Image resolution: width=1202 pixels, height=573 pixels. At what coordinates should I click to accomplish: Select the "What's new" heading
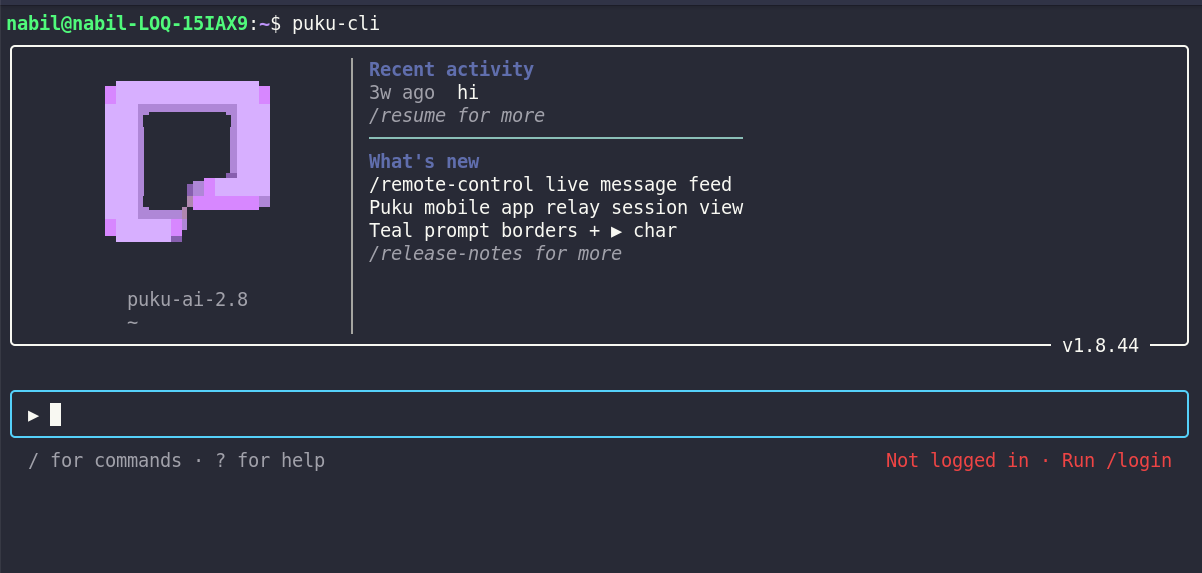[424, 161]
